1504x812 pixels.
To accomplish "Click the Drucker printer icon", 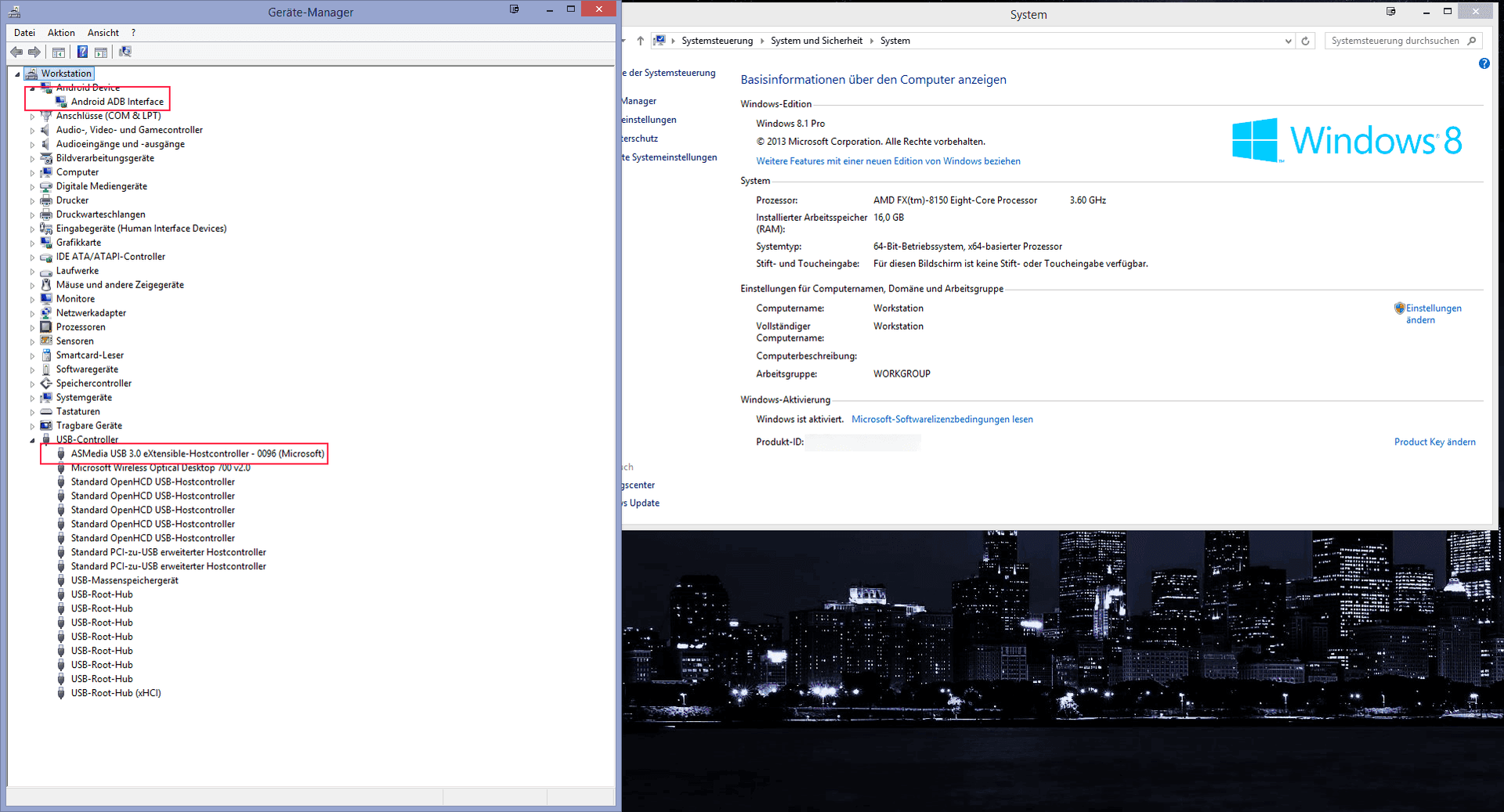I will pos(46,200).
